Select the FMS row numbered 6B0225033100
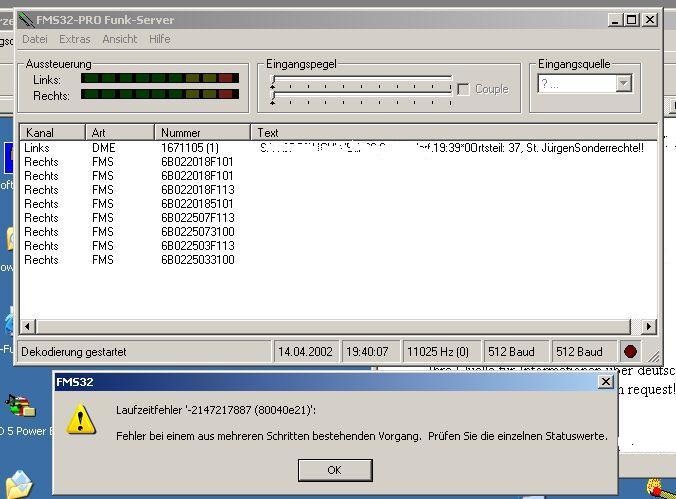Viewport: 676px width, 499px height. (197, 260)
